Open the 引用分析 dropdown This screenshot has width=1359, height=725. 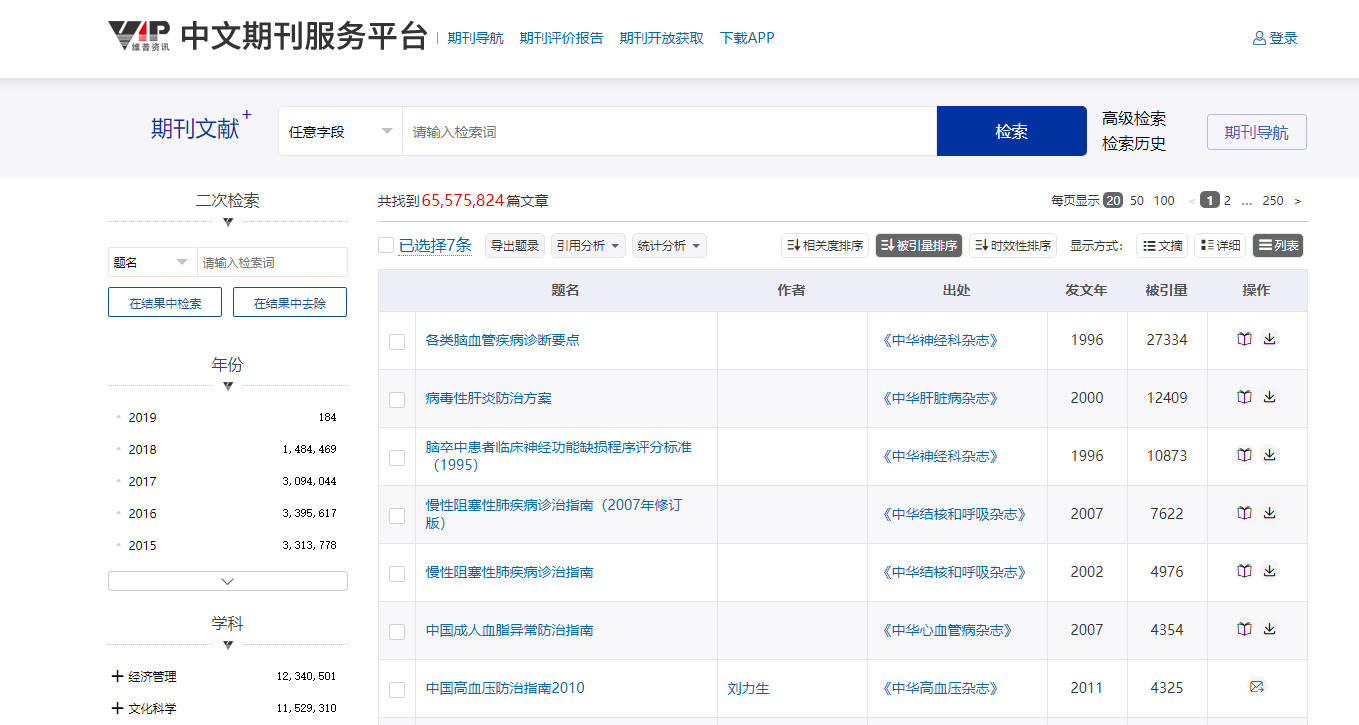[589, 245]
